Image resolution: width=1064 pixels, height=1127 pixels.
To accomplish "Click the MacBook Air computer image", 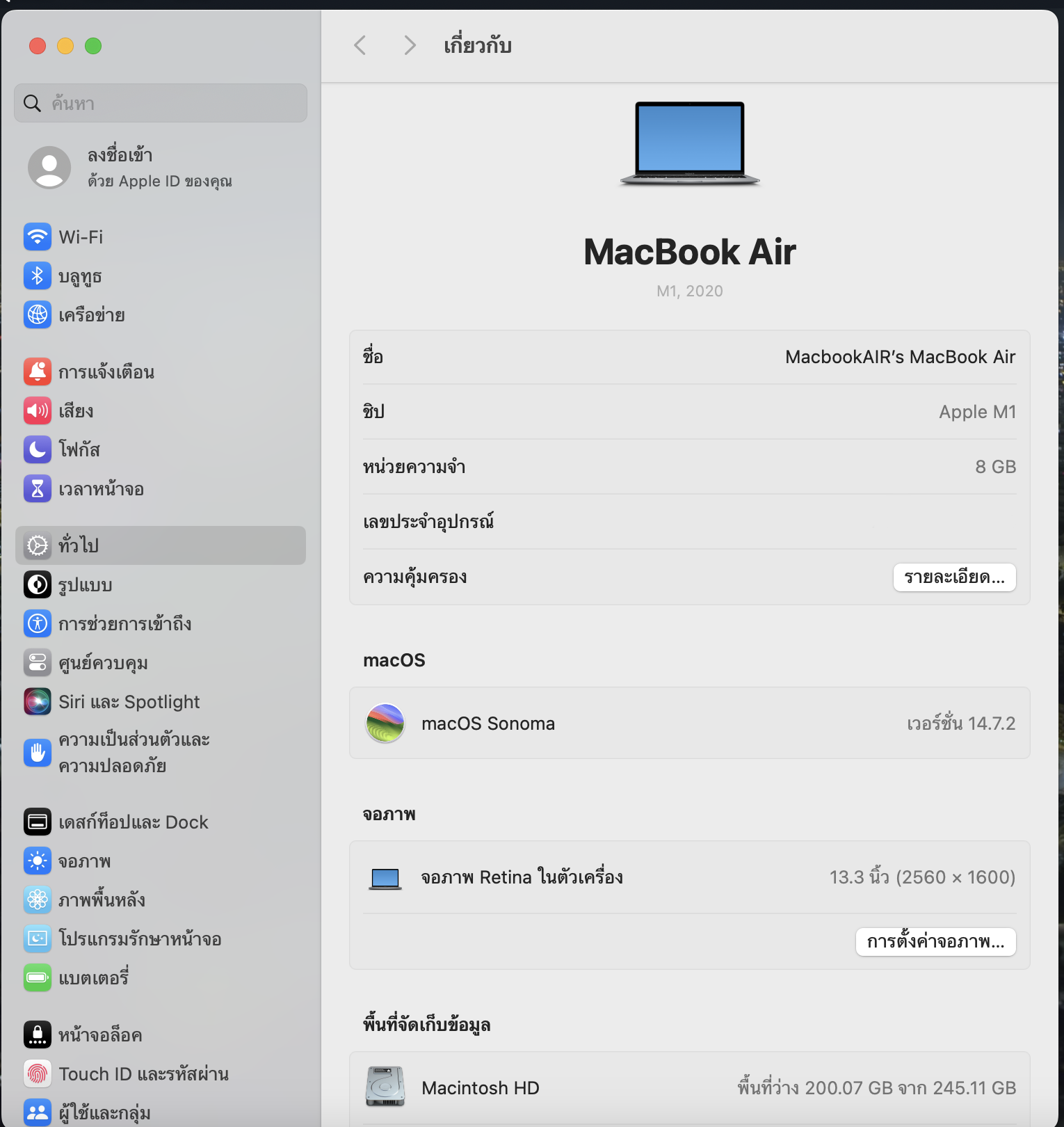I will click(690, 143).
